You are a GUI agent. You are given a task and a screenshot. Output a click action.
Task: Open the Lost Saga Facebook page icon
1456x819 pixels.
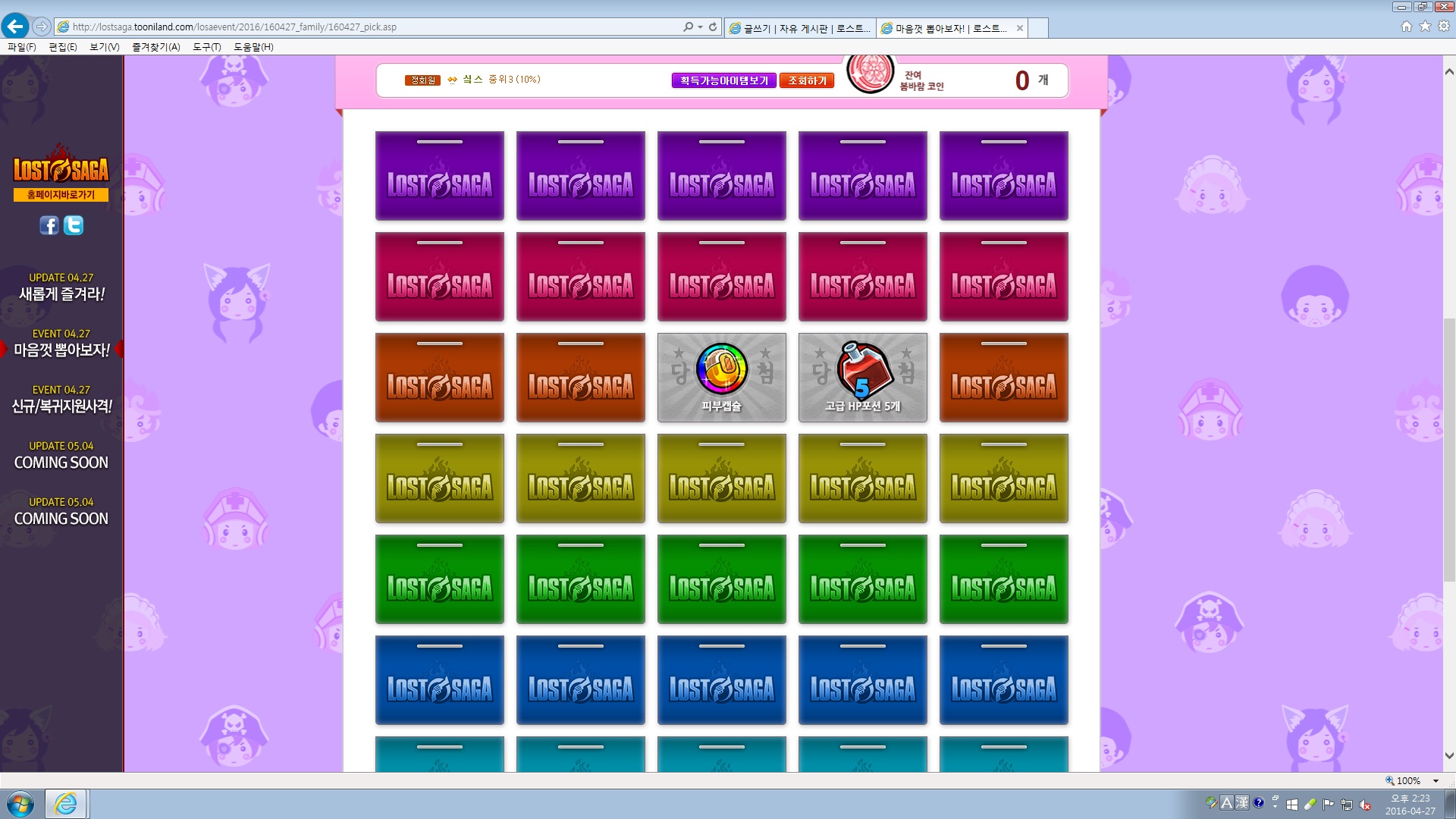pos(49,225)
